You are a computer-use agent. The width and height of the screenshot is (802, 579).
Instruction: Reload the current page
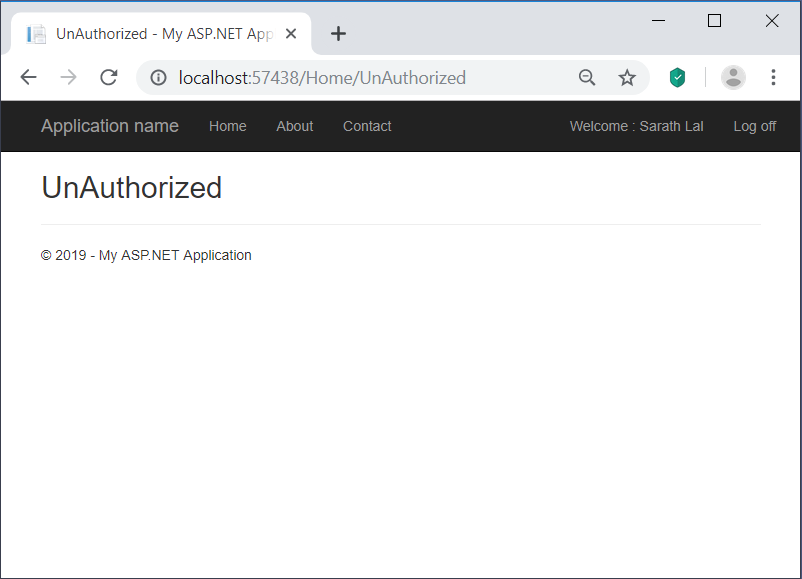(108, 77)
